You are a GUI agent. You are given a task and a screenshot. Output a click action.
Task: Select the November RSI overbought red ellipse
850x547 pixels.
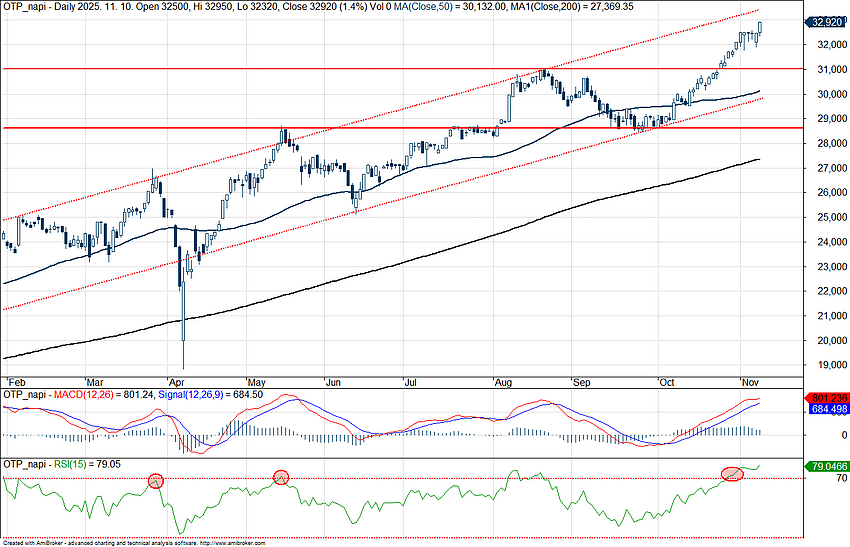coord(733,473)
